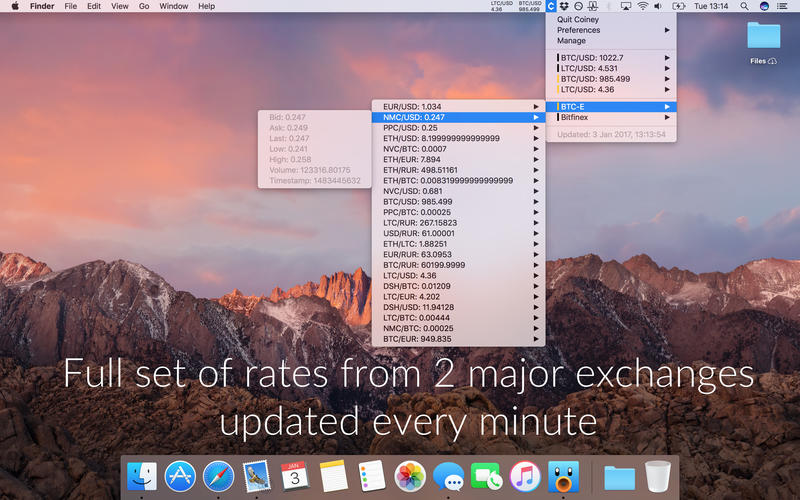Select the ETH/RUR: 498.51161 row
Viewport: 800px width, 500px height.
[458, 170]
